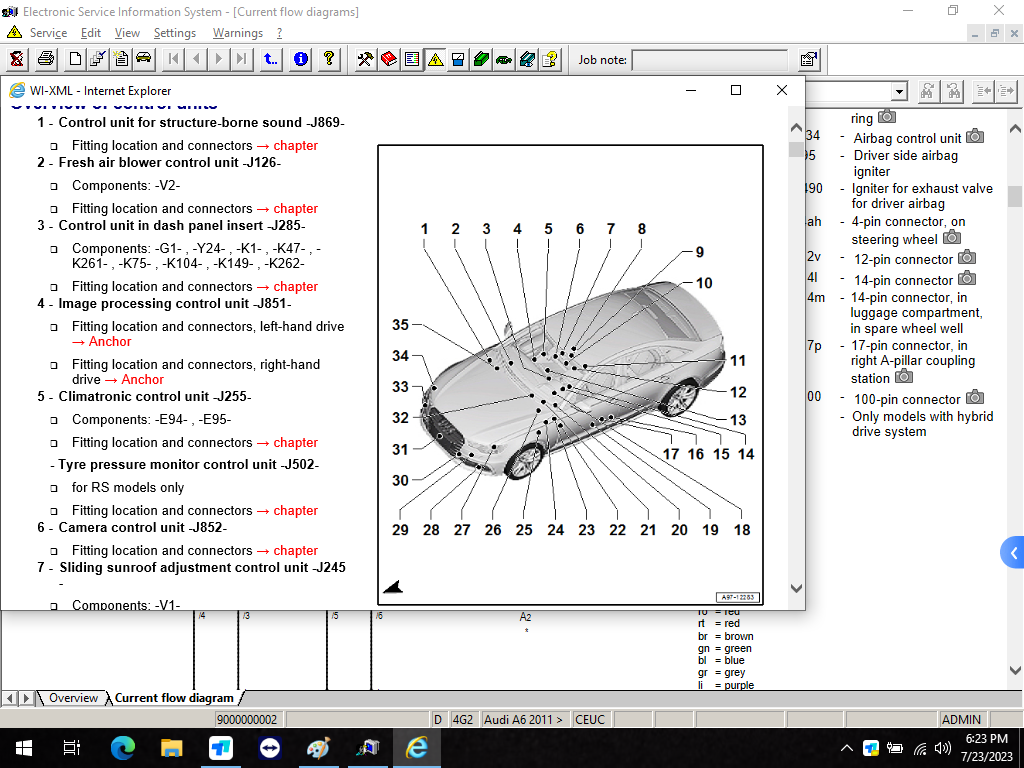Screen dimensions: 1024x768
Task: Switch to the Overview tab
Action: pyautogui.click(x=73, y=698)
